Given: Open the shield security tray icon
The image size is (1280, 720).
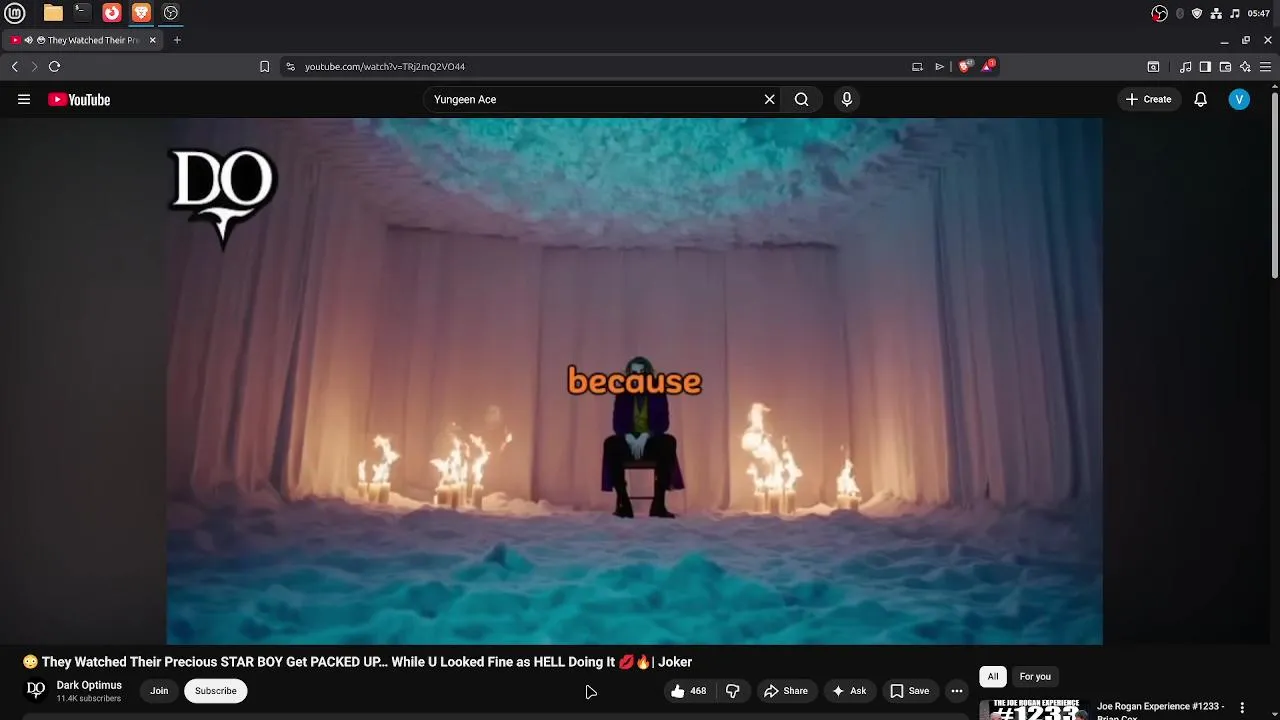Looking at the screenshot, I should tap(1197, 13).
